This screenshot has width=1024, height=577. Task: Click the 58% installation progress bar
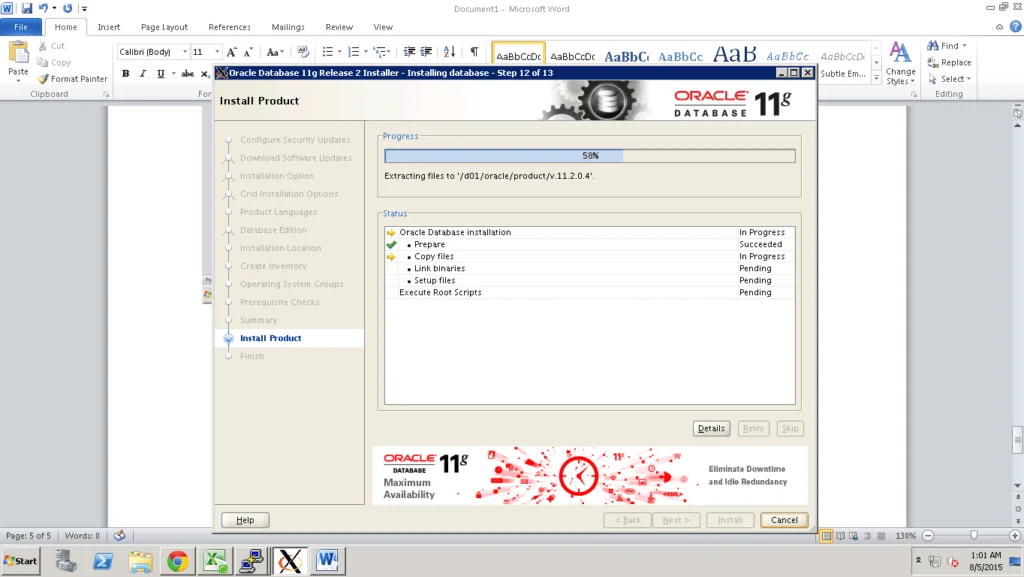[x=590, y=155]
